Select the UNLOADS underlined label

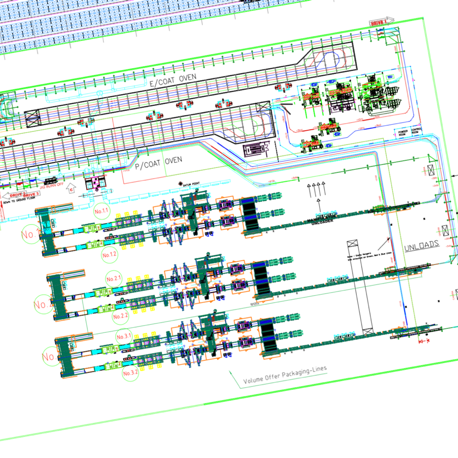point(421,246)
